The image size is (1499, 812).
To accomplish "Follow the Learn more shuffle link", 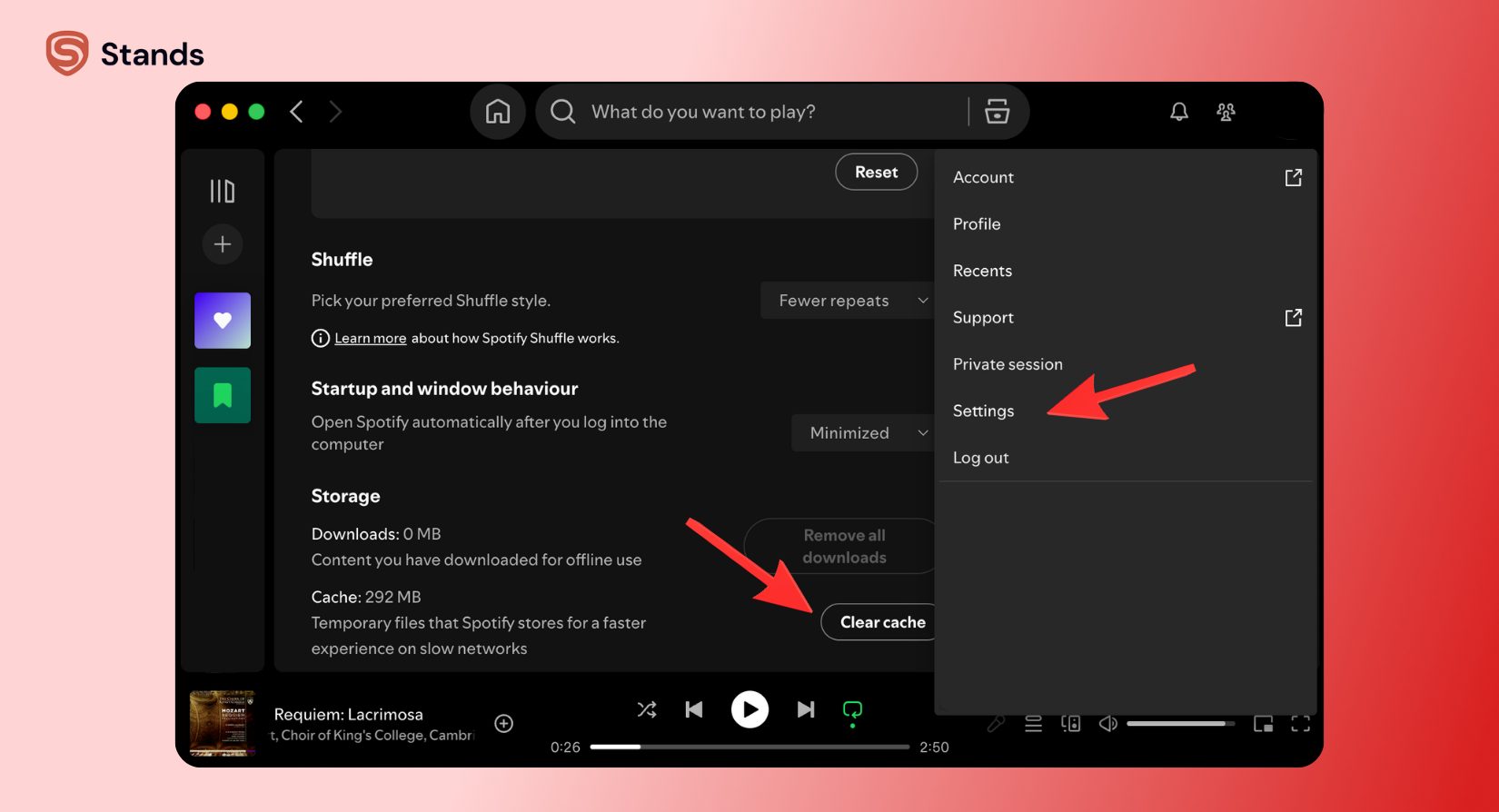I will pyautogui.click(x=370, y=338).
